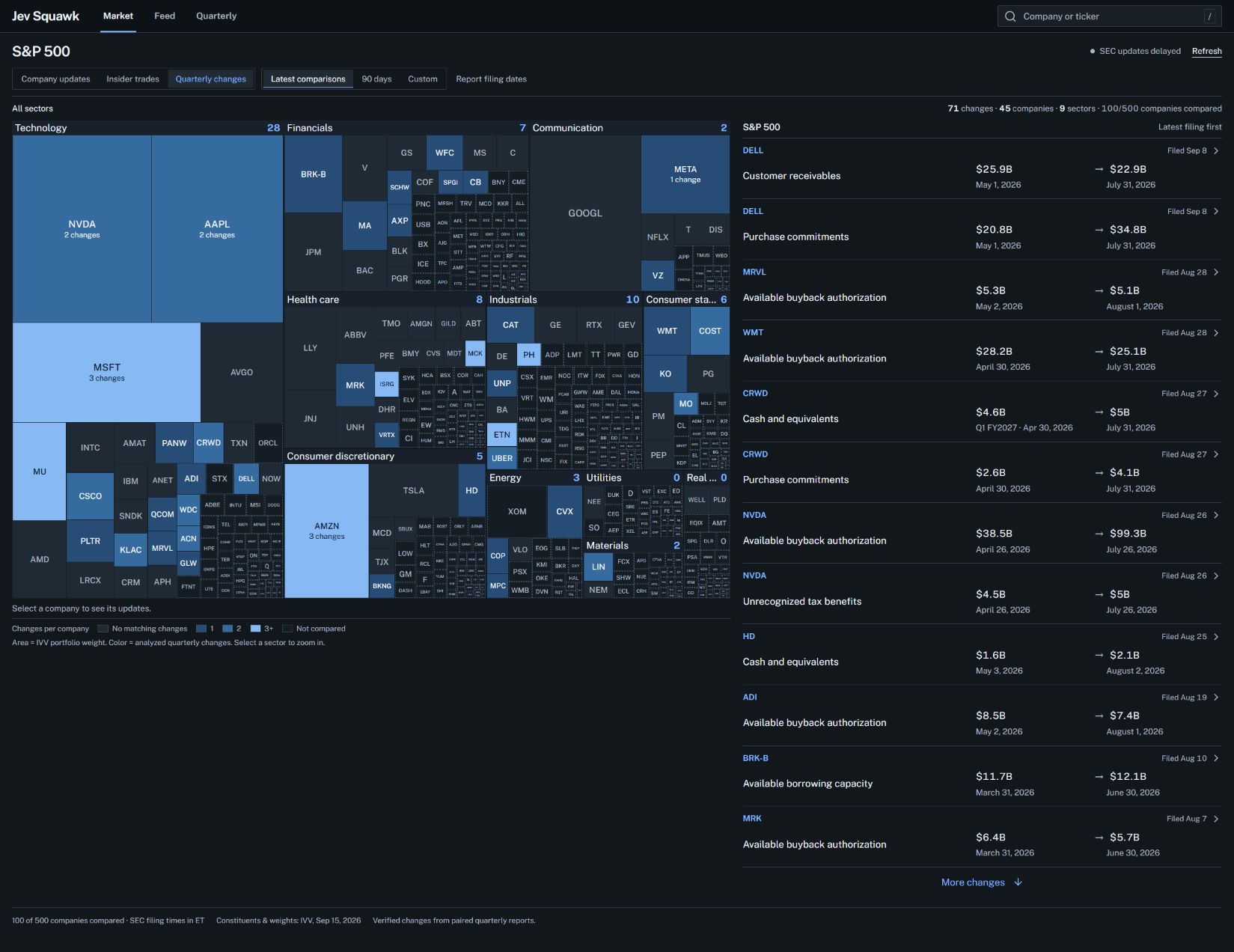Image resolution: width=1234 pixels, height=952 pixels.
Task: Click the slash shortcut icon in search
Action: [x=1209, y=16]
